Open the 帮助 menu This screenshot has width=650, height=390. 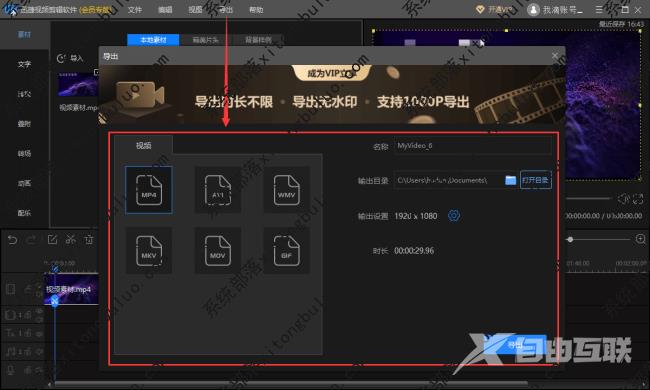click(x=256, y=10)
